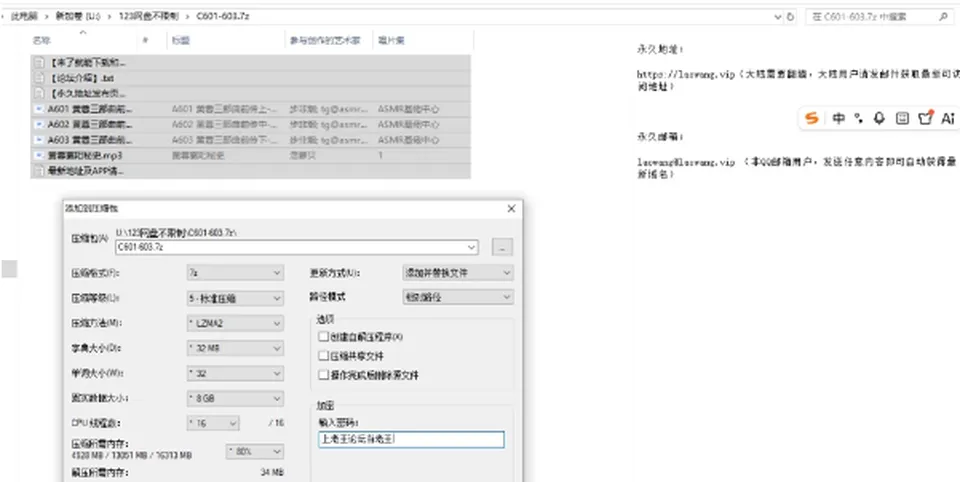The width and height of the screenshot is (960, 482).
Task: Open memory usage 80% dropdown
Action: tap(255, 451)
